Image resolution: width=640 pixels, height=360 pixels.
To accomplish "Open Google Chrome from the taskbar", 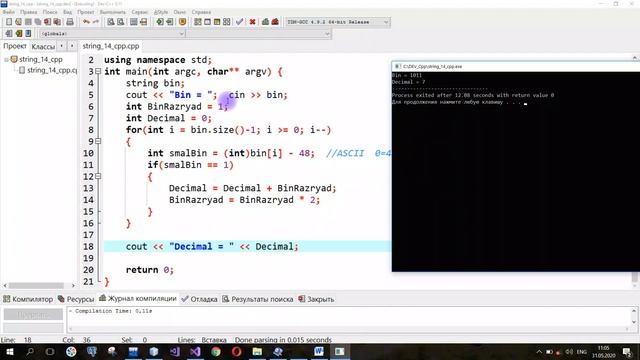I will coord(216,351).
